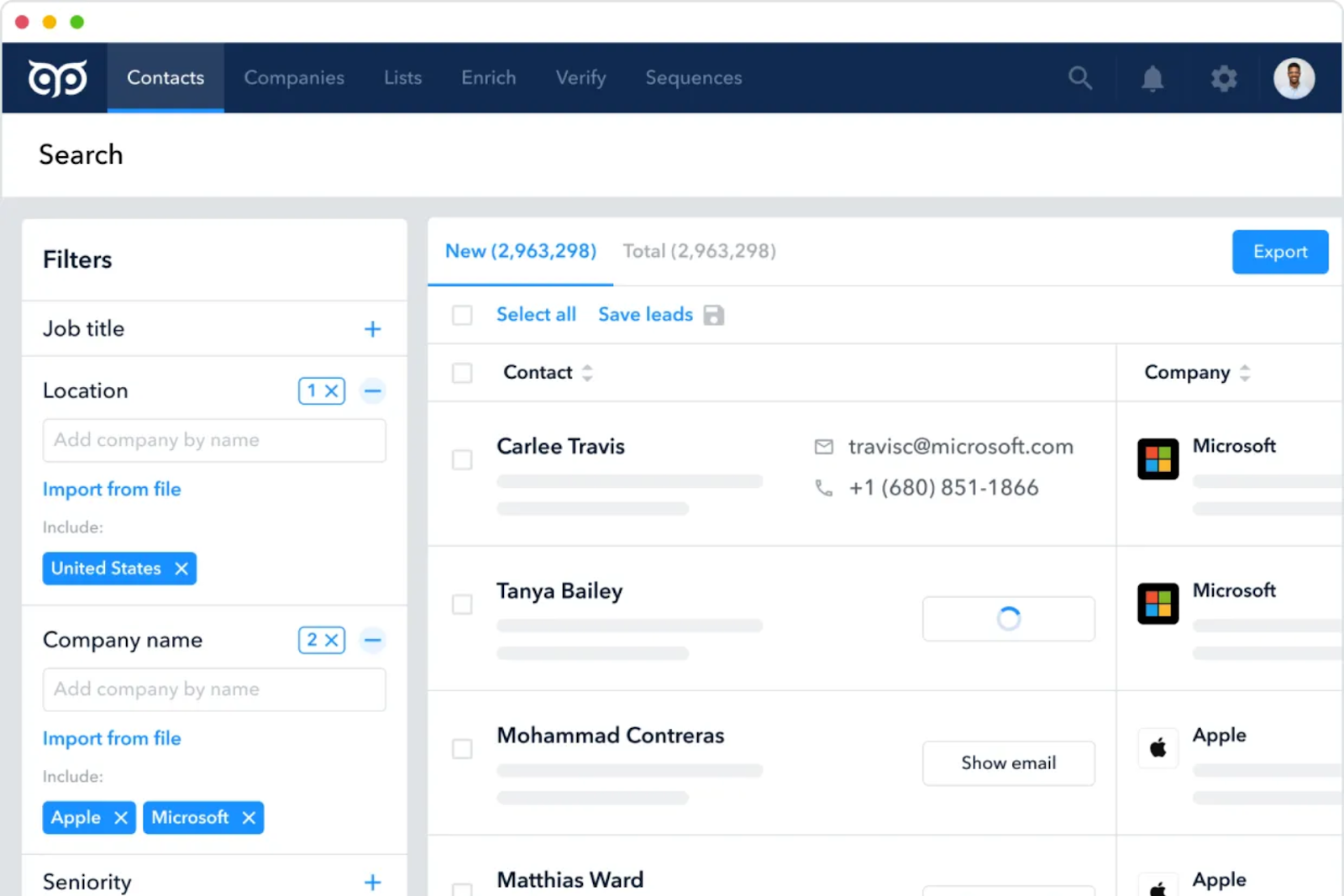Click email envelope icon for Carlee Travis
The height and width of the screenshot is (896, 1344).
point(824,447)
